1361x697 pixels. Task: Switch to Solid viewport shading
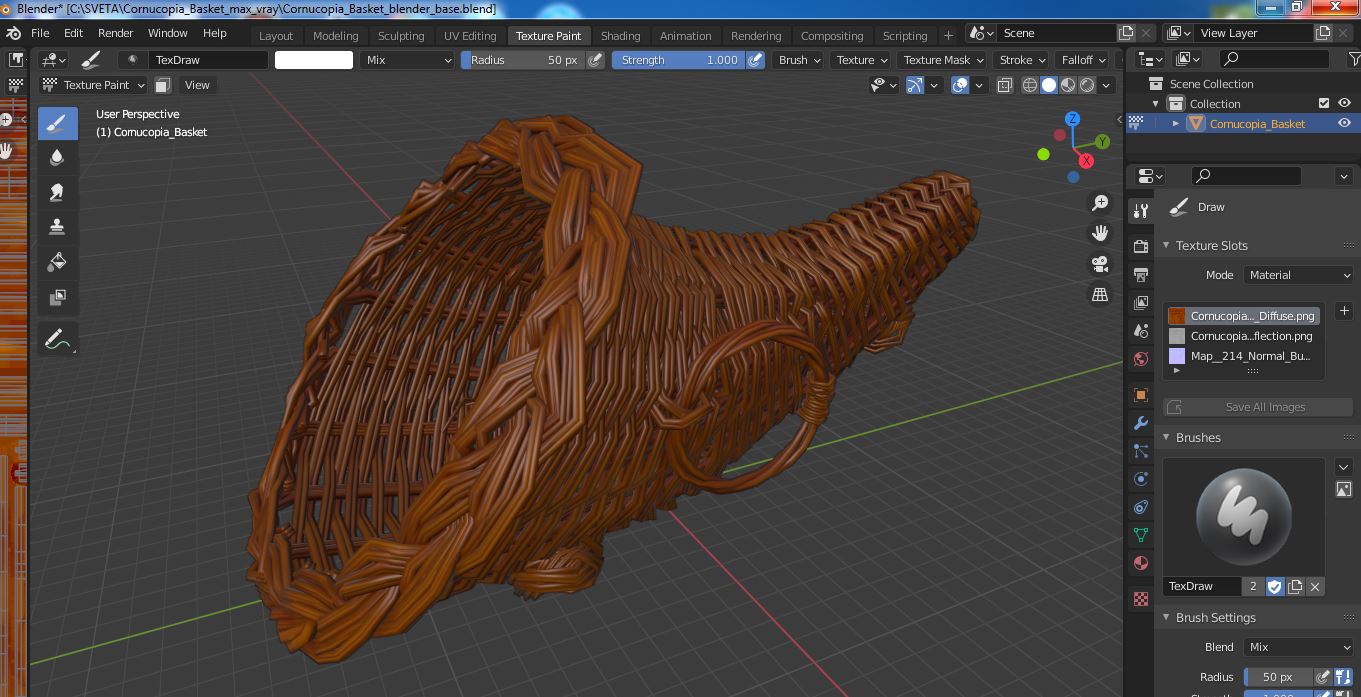tap(1049, 85)
